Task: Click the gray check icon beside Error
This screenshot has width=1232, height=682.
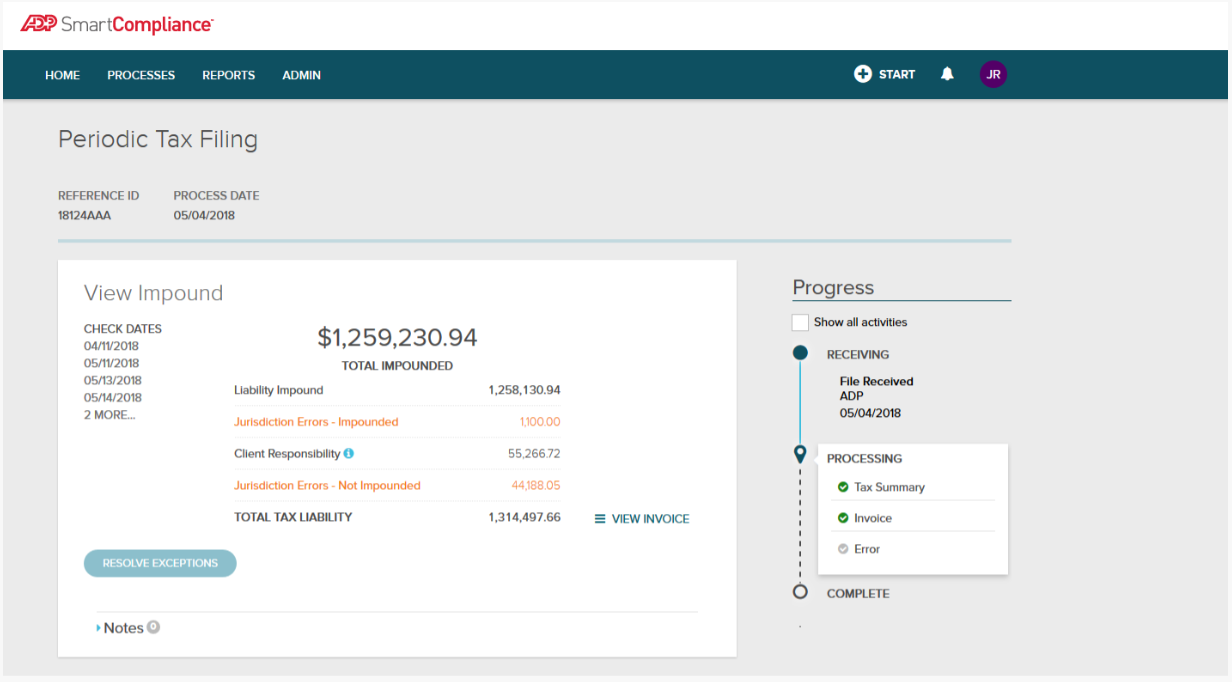Action: point(843,549)
